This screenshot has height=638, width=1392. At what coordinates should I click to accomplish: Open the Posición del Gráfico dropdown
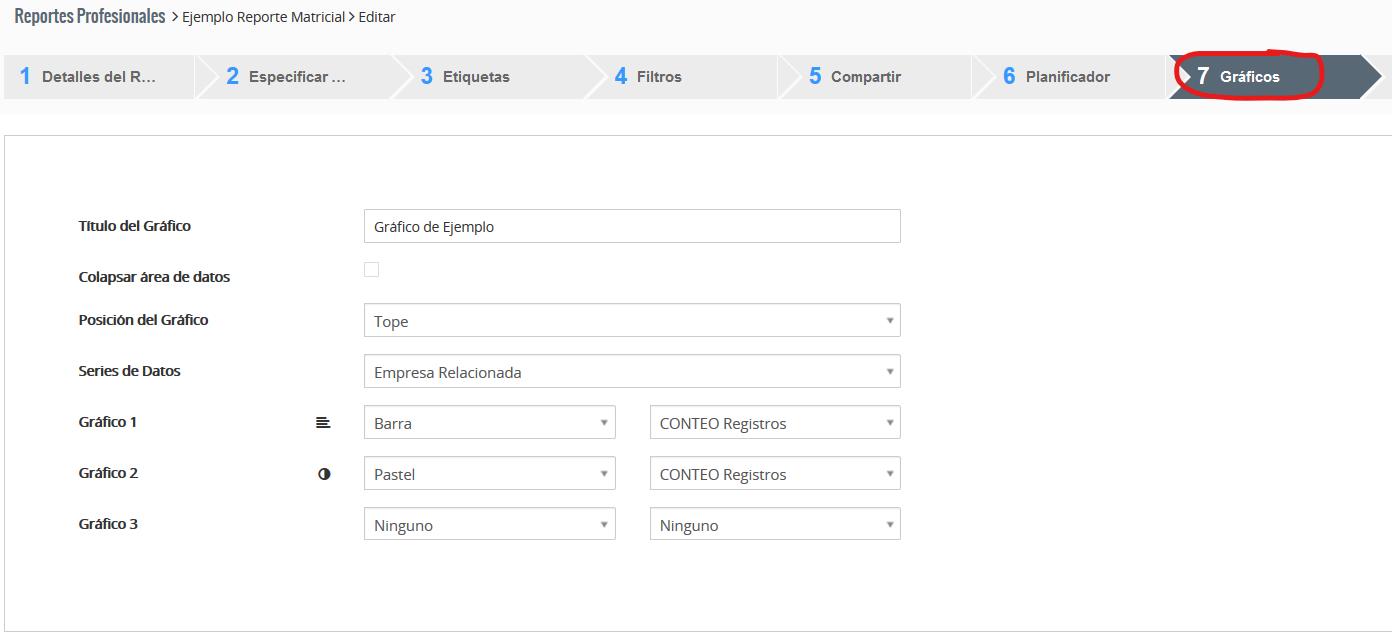click(x=631, y=321)
